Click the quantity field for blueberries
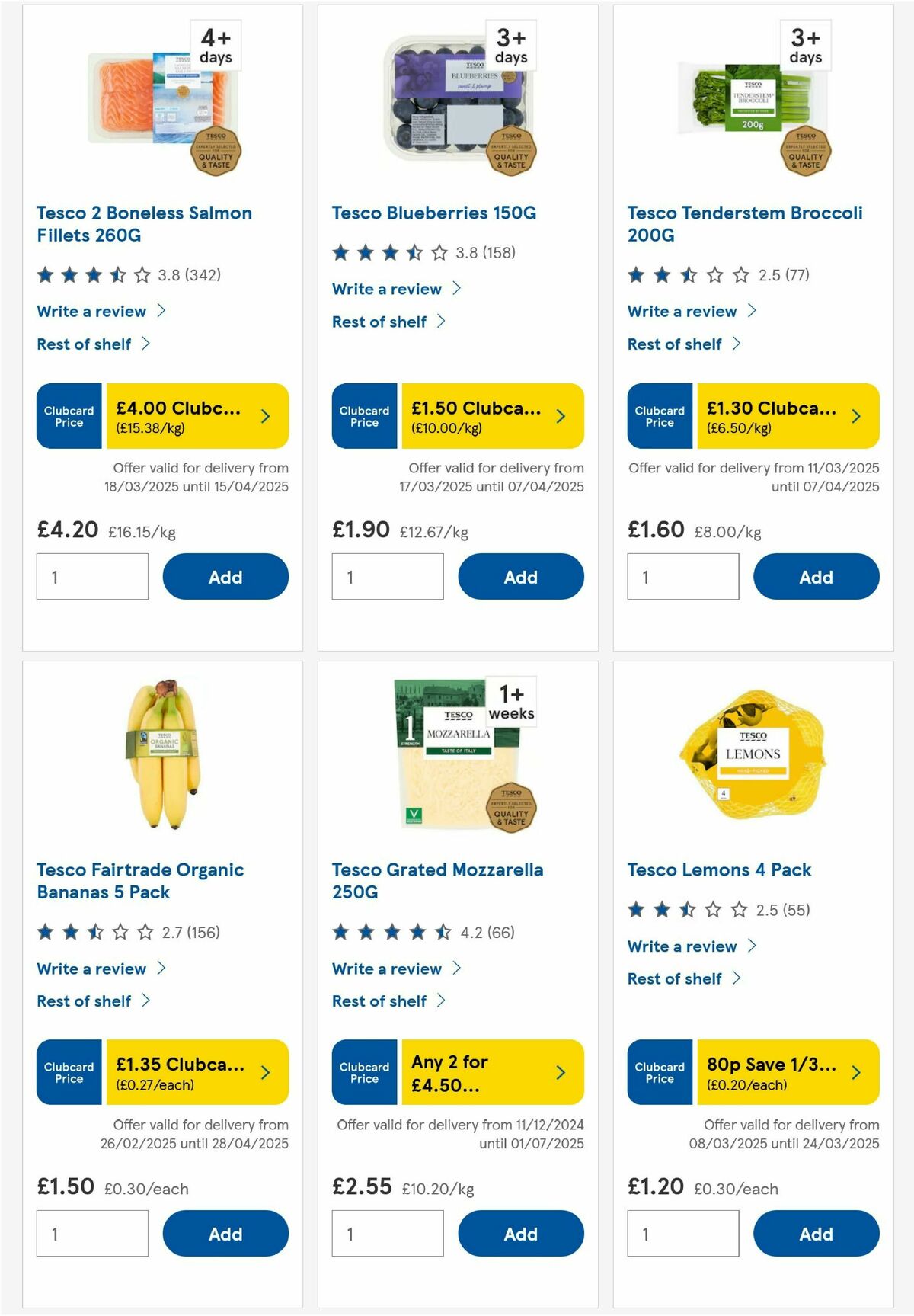The width and height of the screenshot is (914, 1316). coord(387,577)
